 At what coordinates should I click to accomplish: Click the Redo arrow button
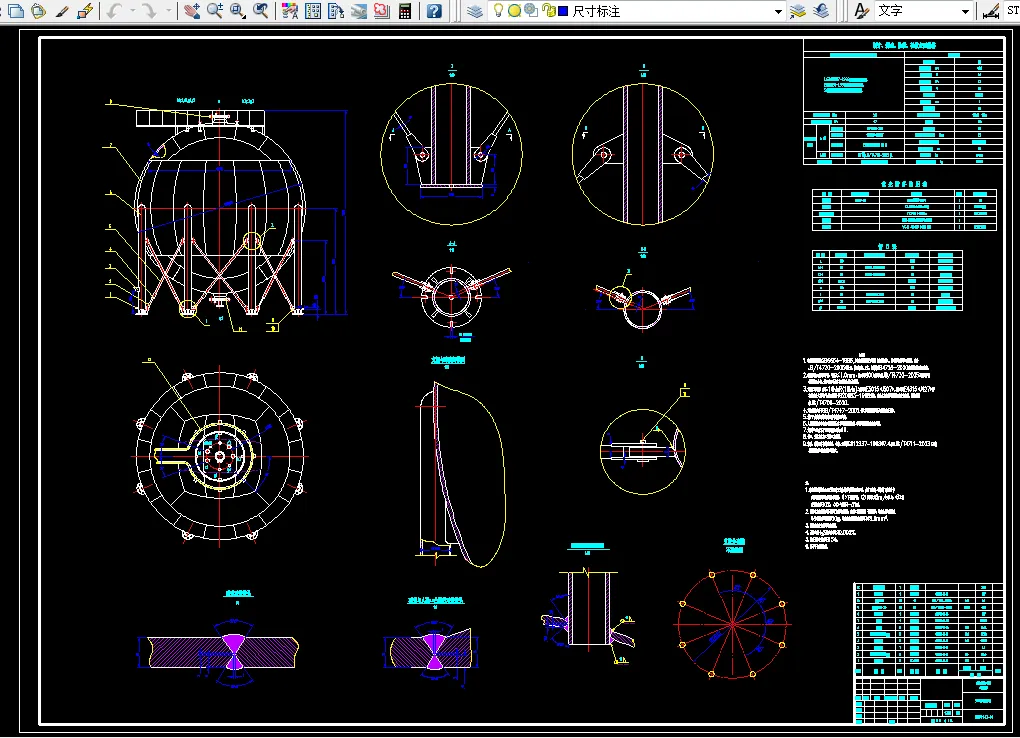point(150,11)
